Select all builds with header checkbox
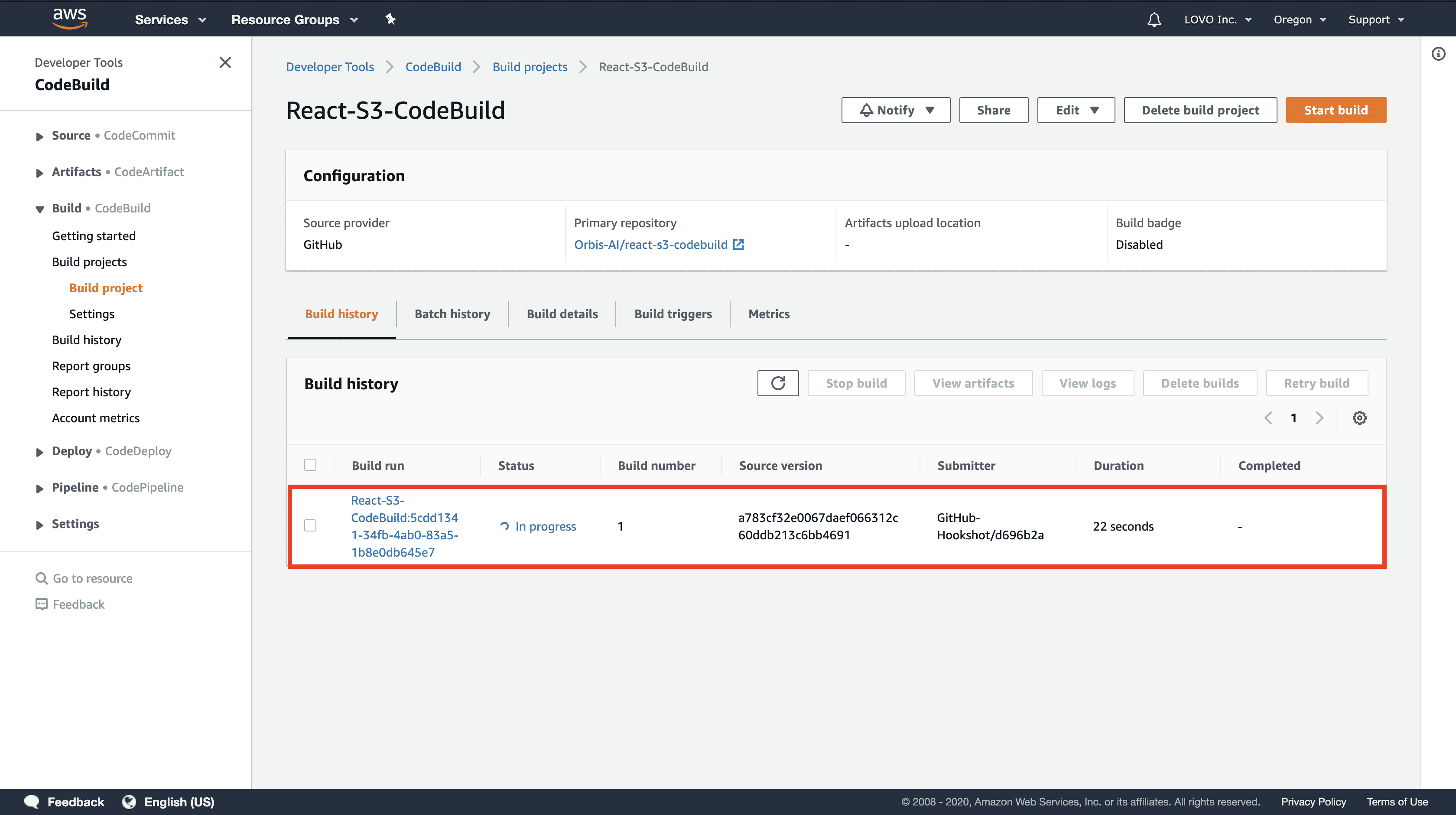This screenshot has height=815, width=1456. pyautogui.click(x=310, y=465)
